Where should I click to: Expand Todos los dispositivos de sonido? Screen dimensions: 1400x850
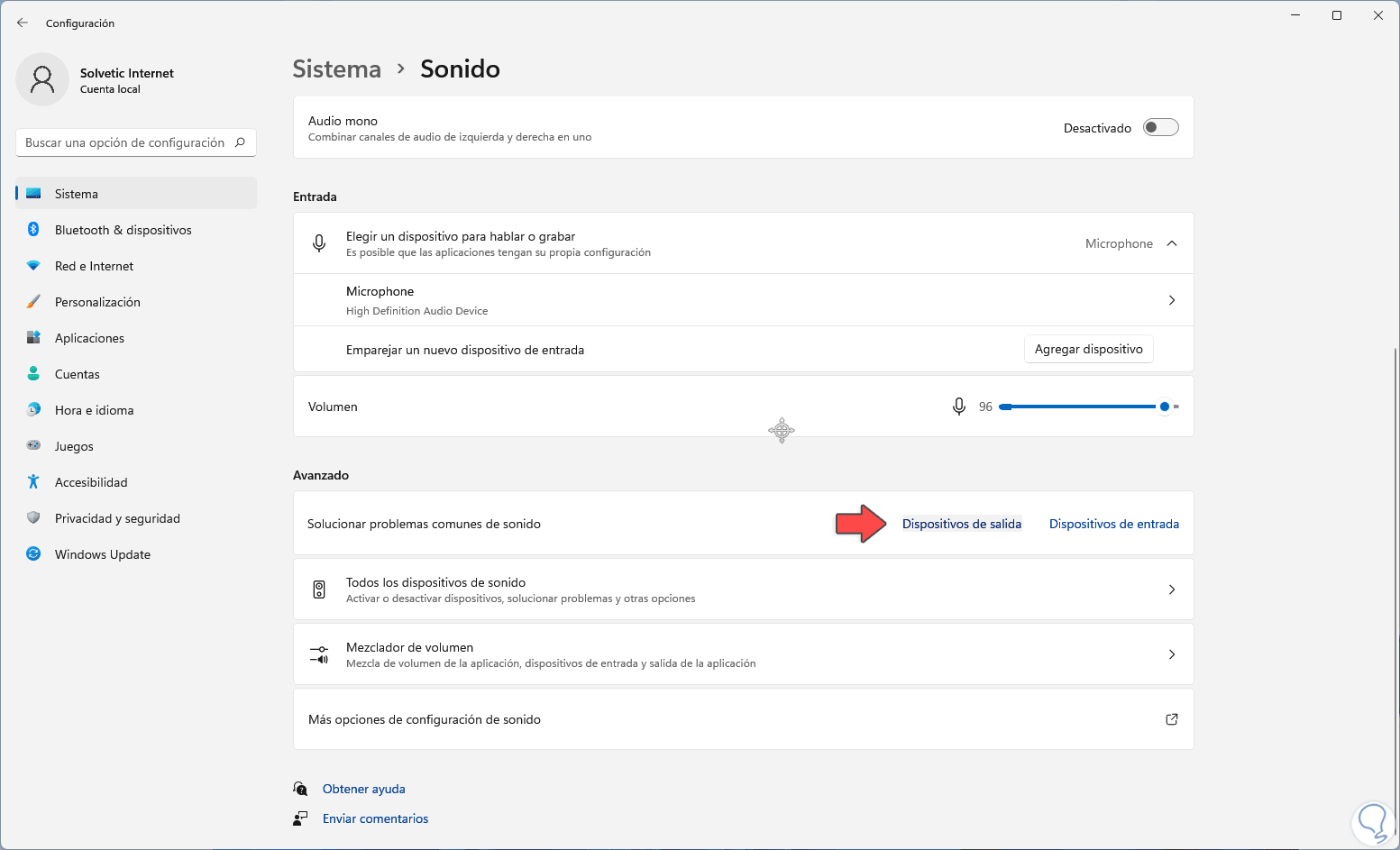click(x=1172, y=590)
